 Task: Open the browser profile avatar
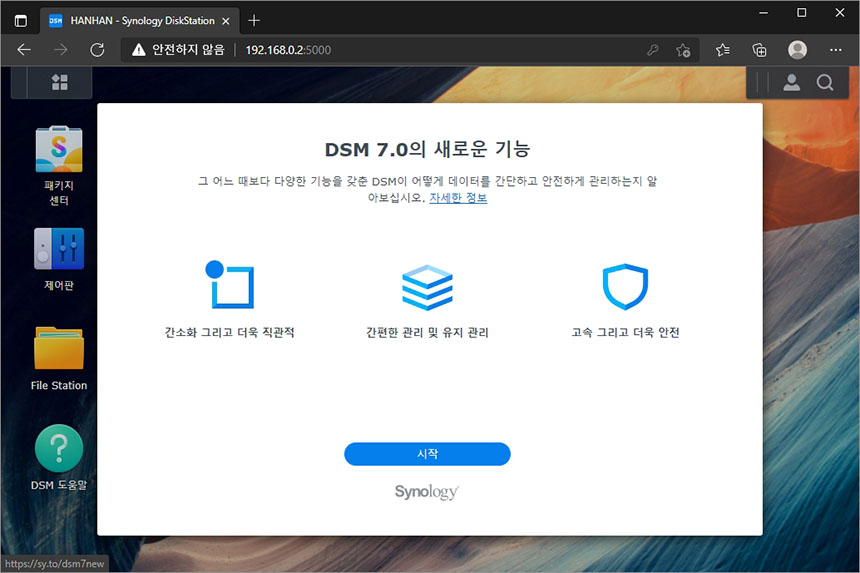(x=797, y=50)
